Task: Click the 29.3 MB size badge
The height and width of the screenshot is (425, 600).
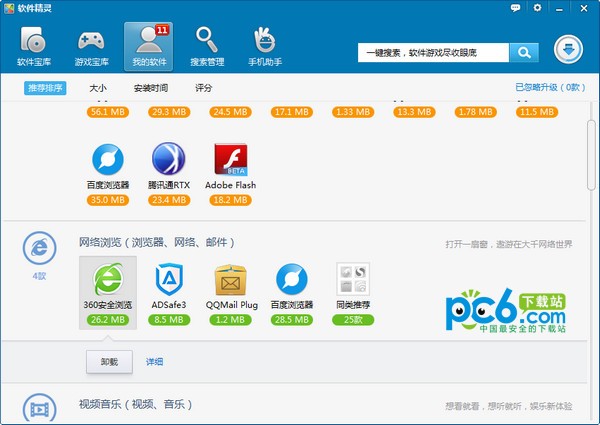Action: point(169,112)
